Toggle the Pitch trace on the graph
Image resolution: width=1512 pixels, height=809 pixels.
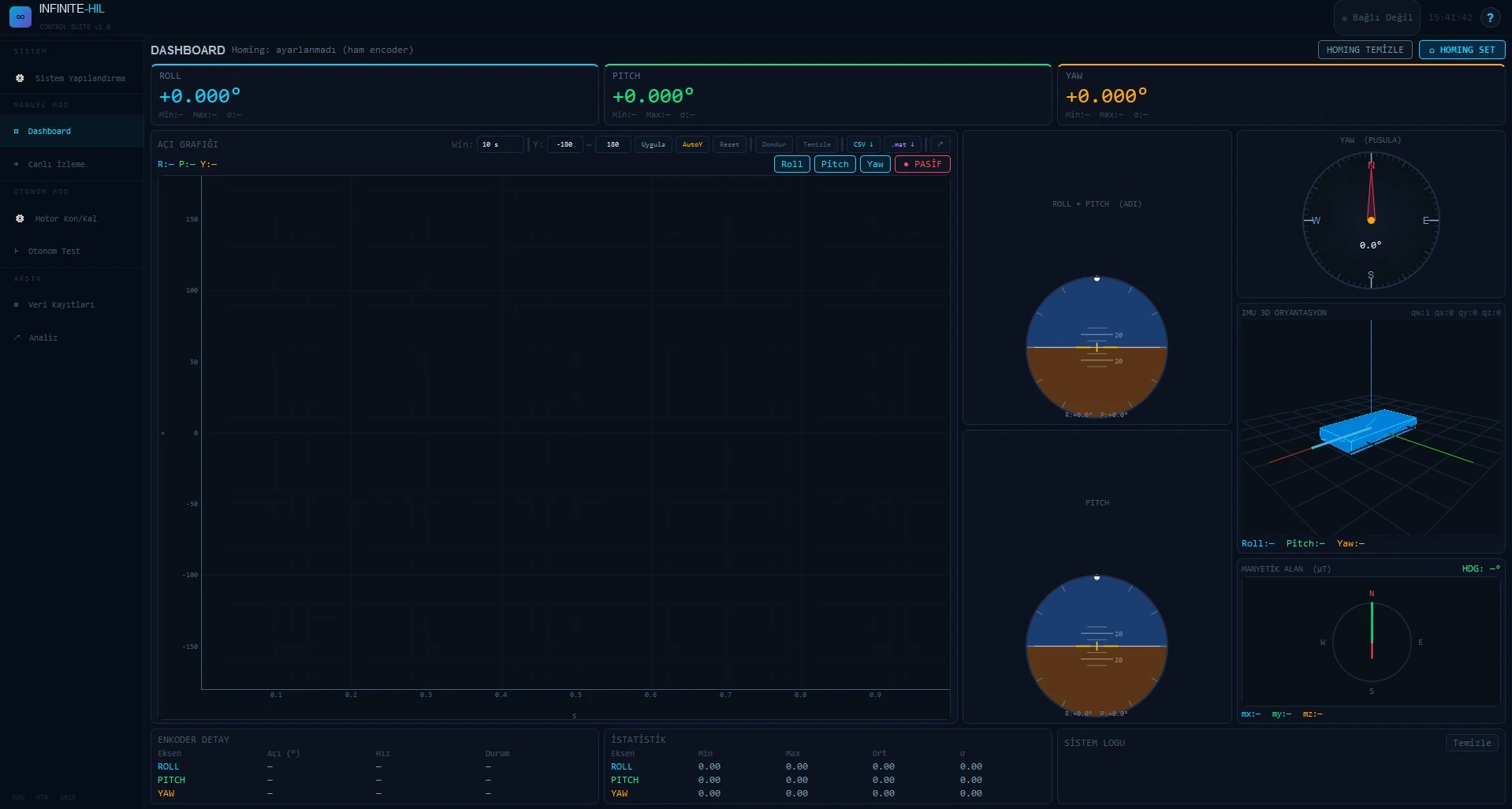coord(835,164)
